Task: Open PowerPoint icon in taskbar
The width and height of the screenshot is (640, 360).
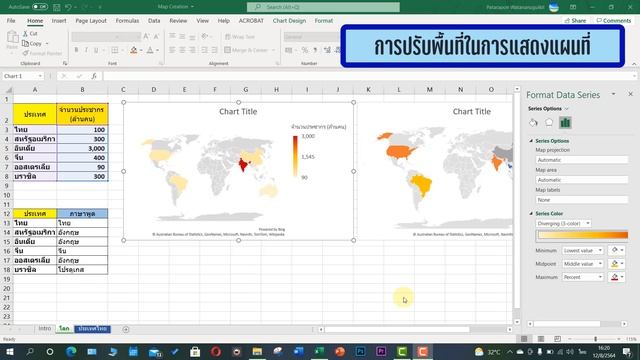Action: click(340, 351)
